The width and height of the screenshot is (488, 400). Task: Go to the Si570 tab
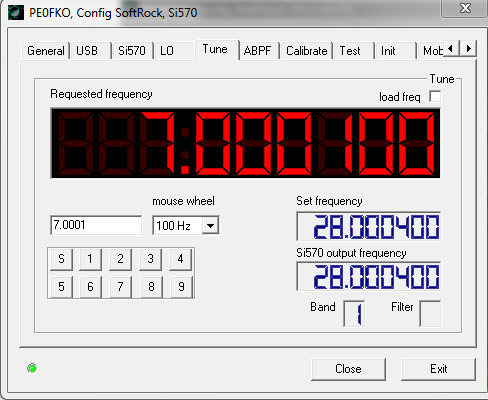pyautogui.click(x=132, y=51)
